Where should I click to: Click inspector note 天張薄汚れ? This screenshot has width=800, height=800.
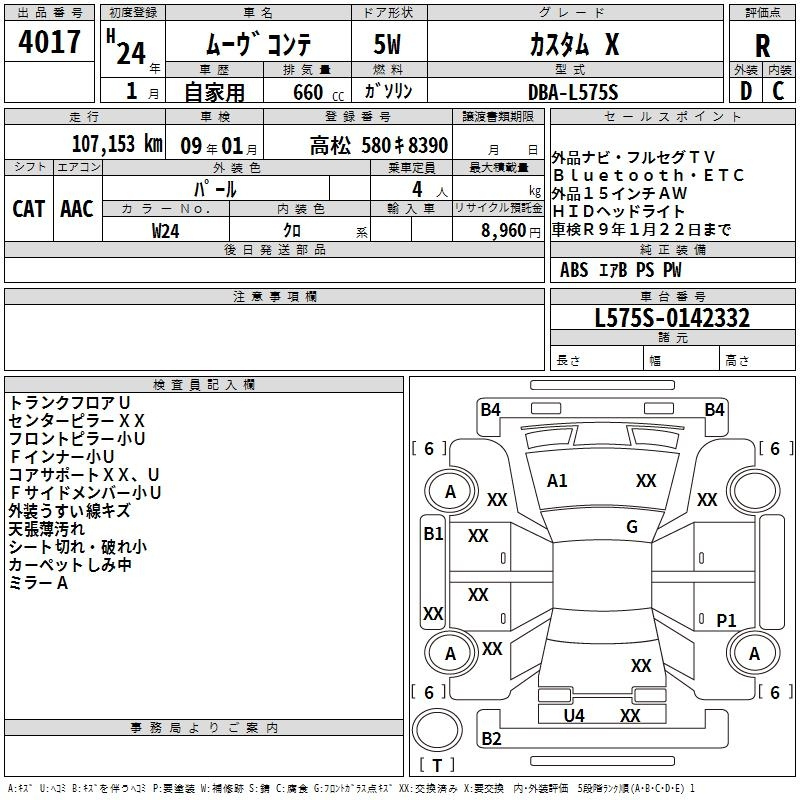pos(46,529)
